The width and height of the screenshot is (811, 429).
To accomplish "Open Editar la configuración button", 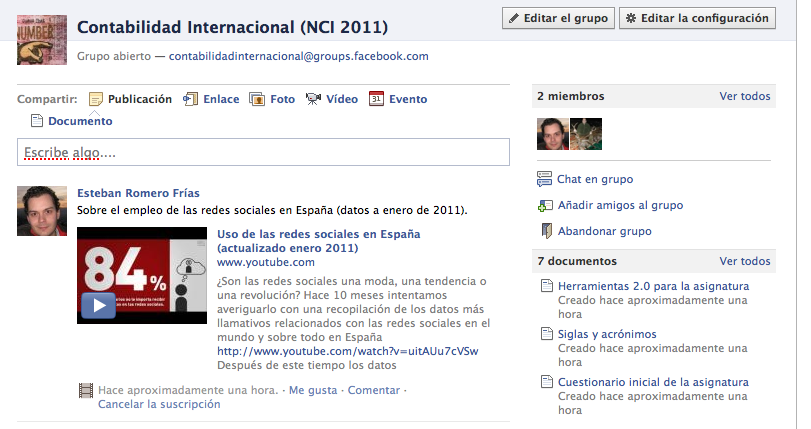I will click(x=697, y=18).
